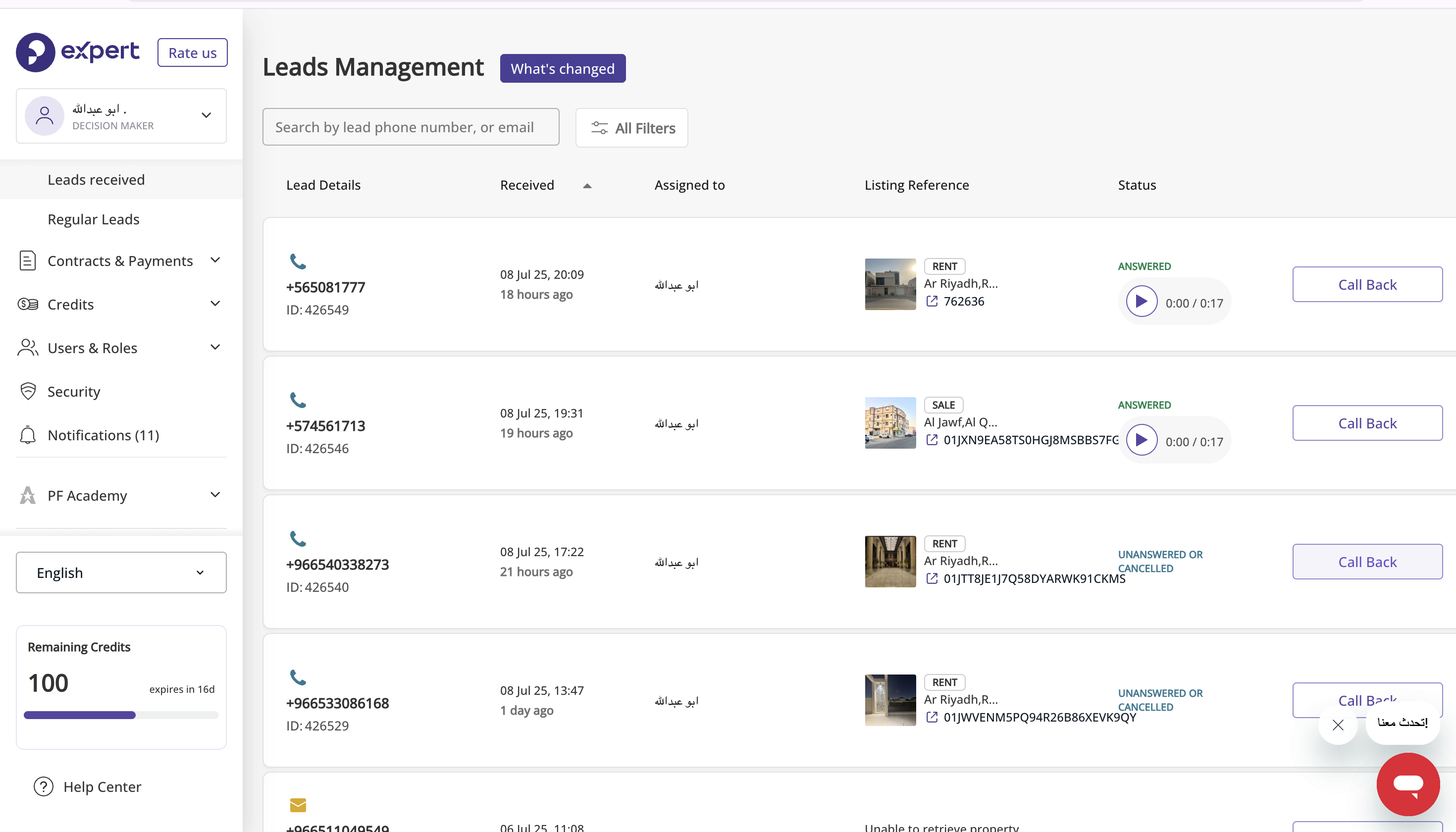Click the ANSWERED status for lead 426549

coord(1144,266)
